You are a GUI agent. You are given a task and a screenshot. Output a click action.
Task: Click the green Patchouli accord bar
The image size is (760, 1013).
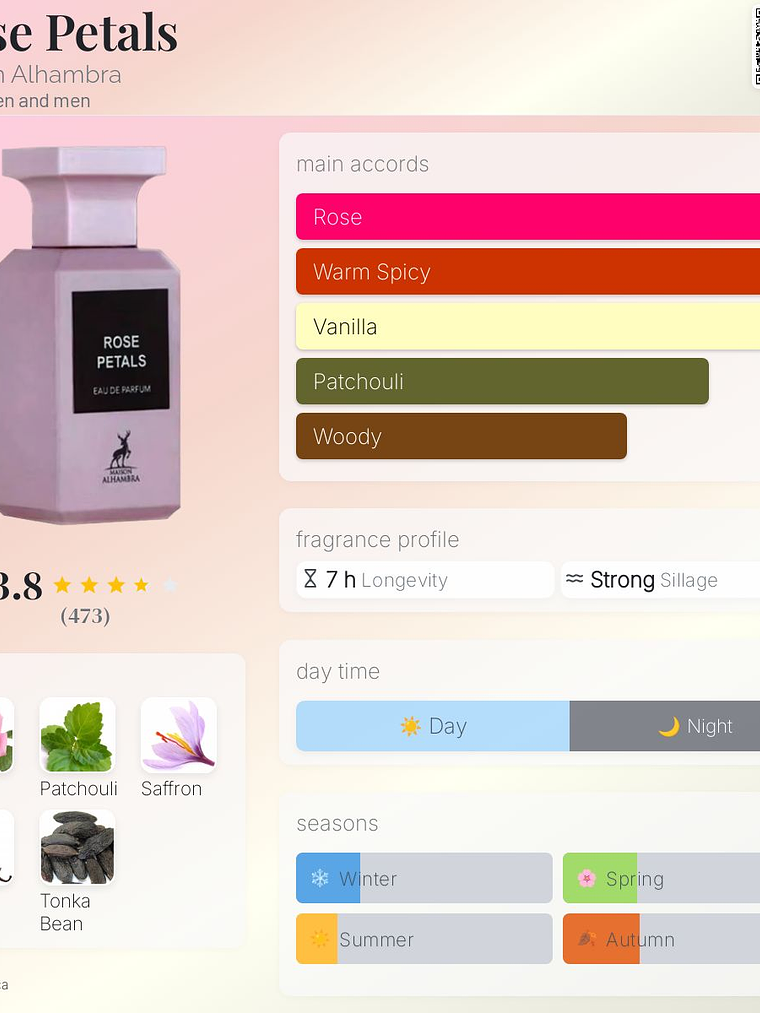(x=502, y=381)
